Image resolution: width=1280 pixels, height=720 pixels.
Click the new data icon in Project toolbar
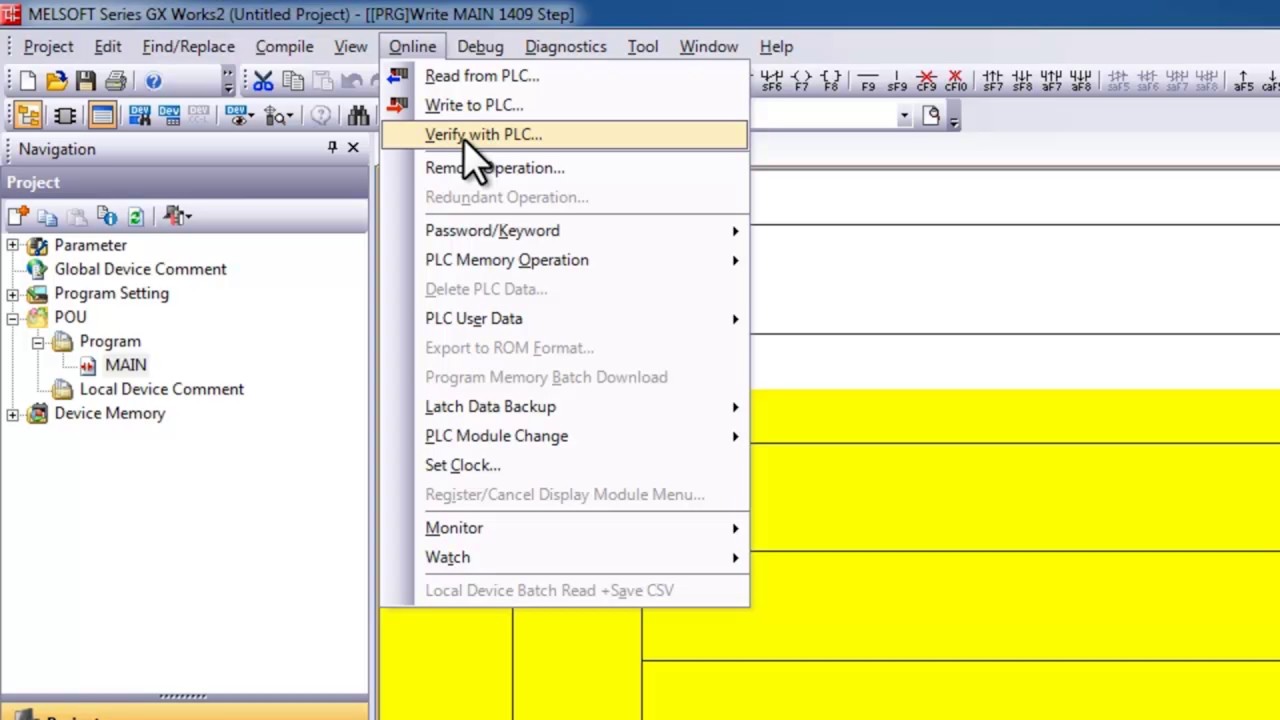point(18,216)
